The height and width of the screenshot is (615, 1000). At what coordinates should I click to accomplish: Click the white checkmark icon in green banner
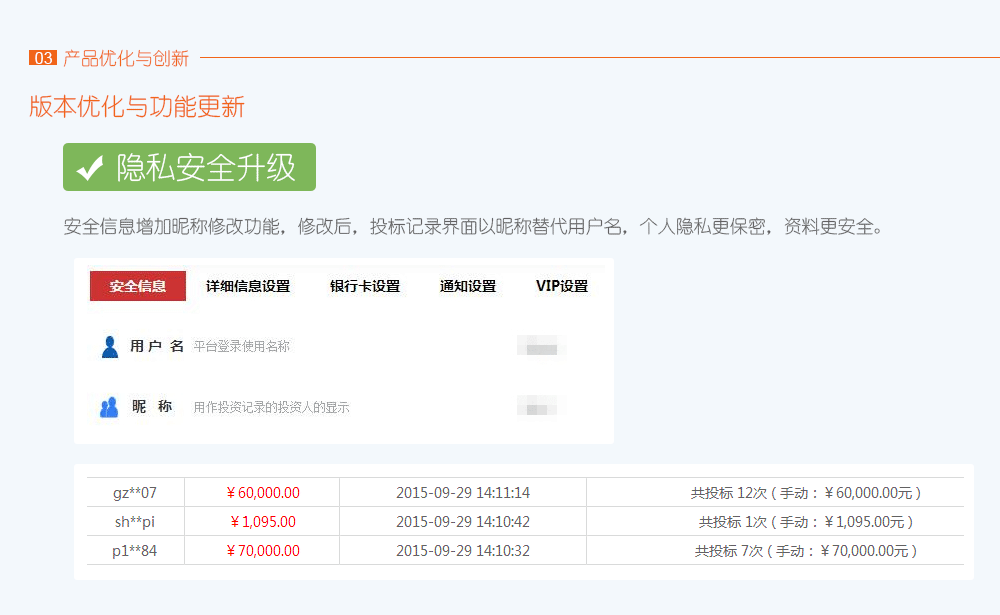(x=90, y=168)
